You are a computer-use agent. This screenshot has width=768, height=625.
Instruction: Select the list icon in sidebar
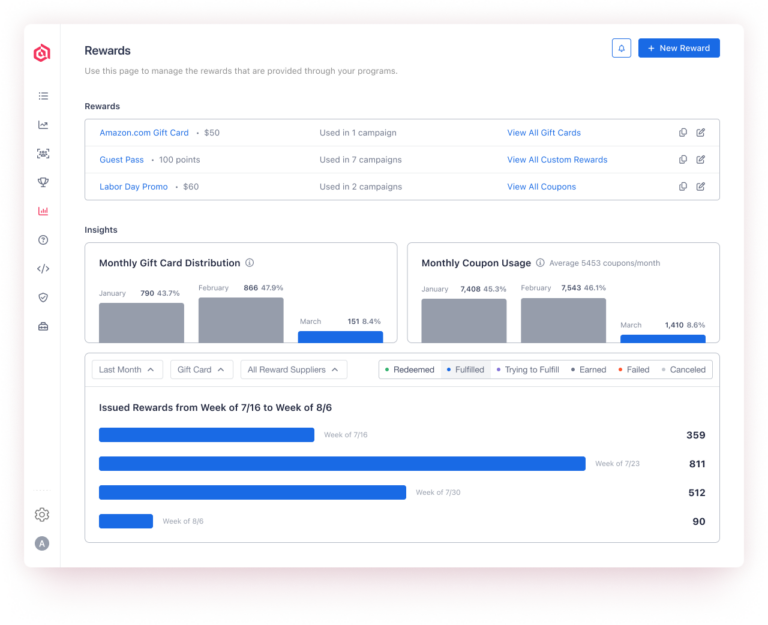[42, 96]
